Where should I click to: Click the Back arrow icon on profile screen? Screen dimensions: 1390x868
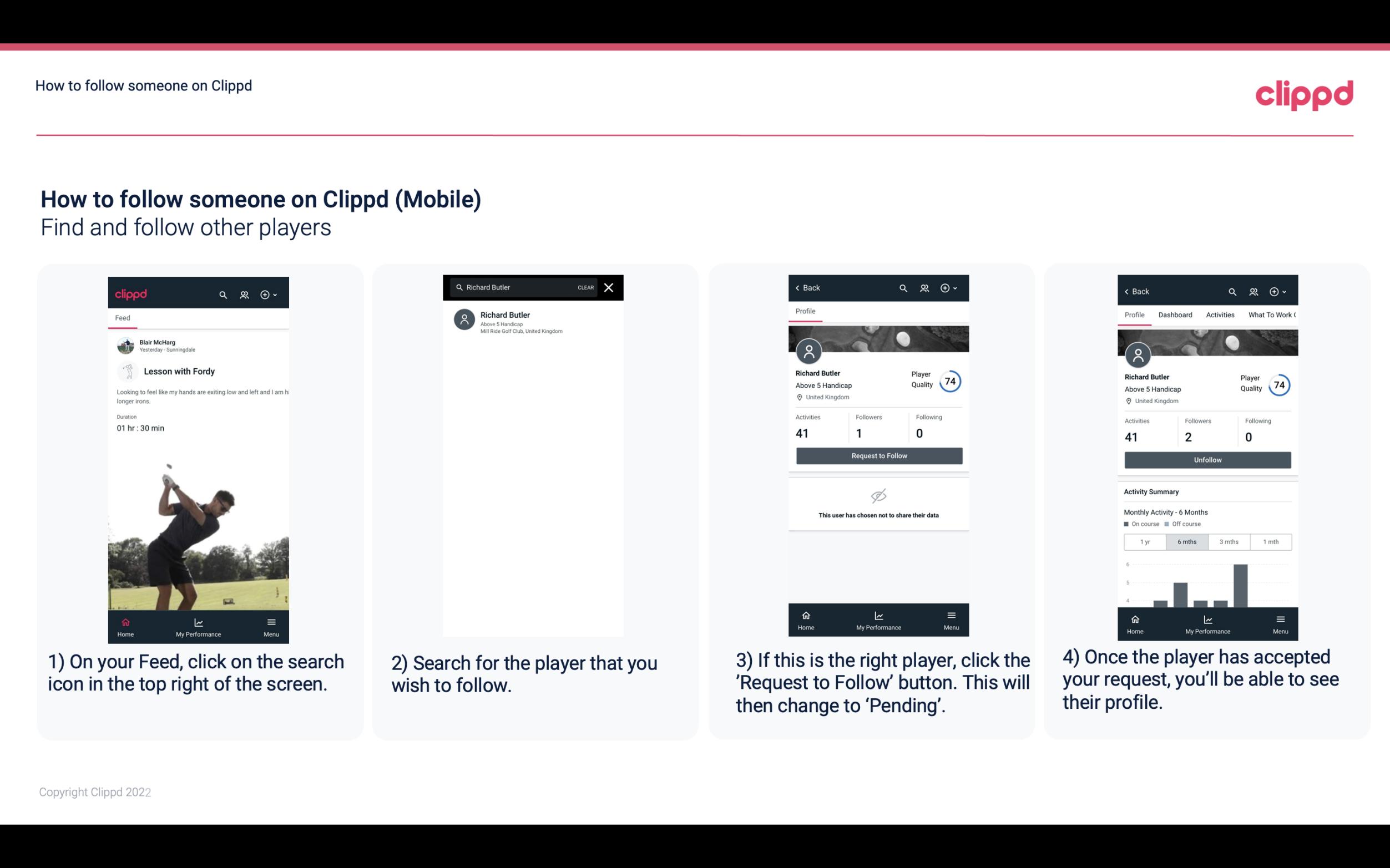[x=800, y=288]
